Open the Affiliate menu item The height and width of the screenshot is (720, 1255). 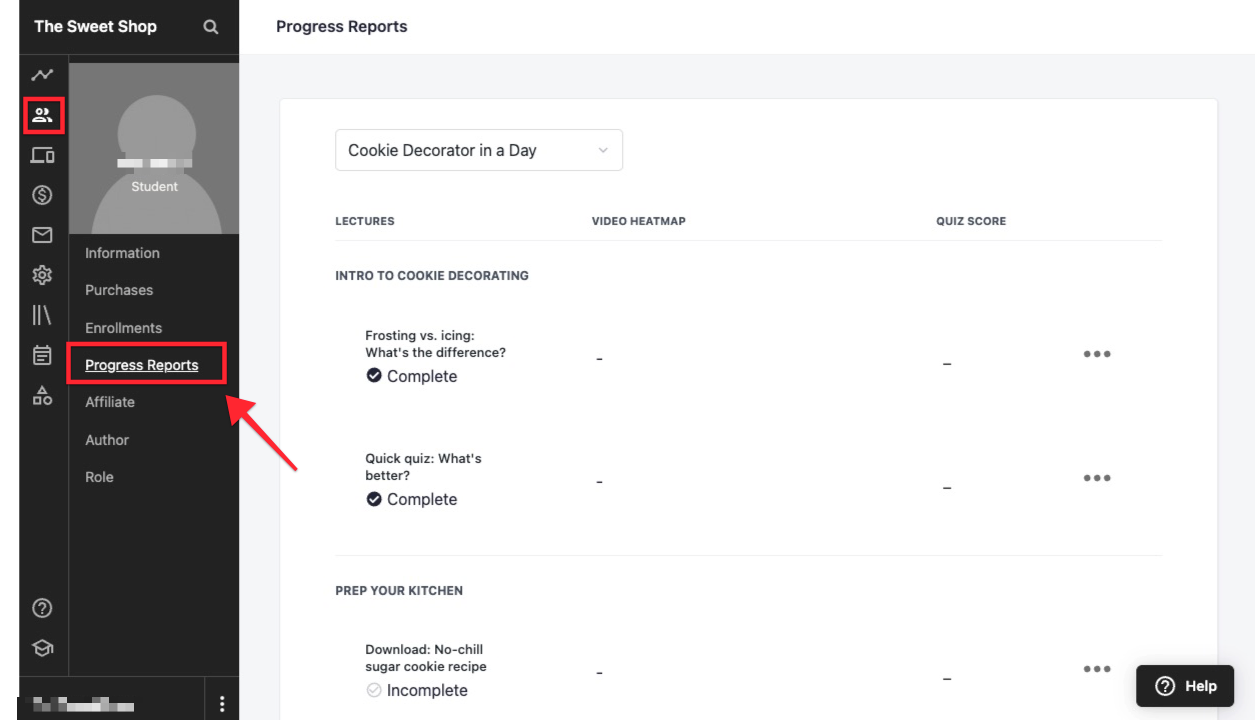(x=110, y=402)
